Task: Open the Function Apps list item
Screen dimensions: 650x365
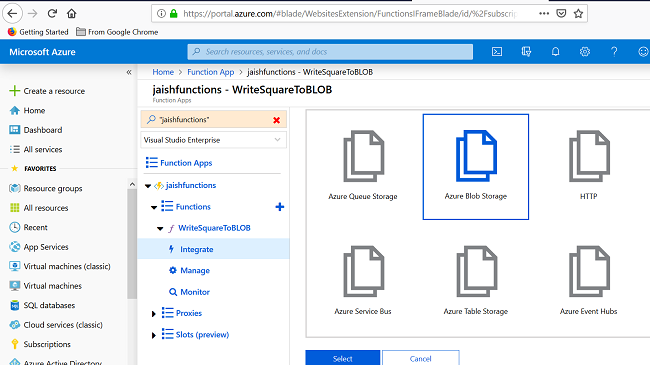Action: (x=186, y=163)
